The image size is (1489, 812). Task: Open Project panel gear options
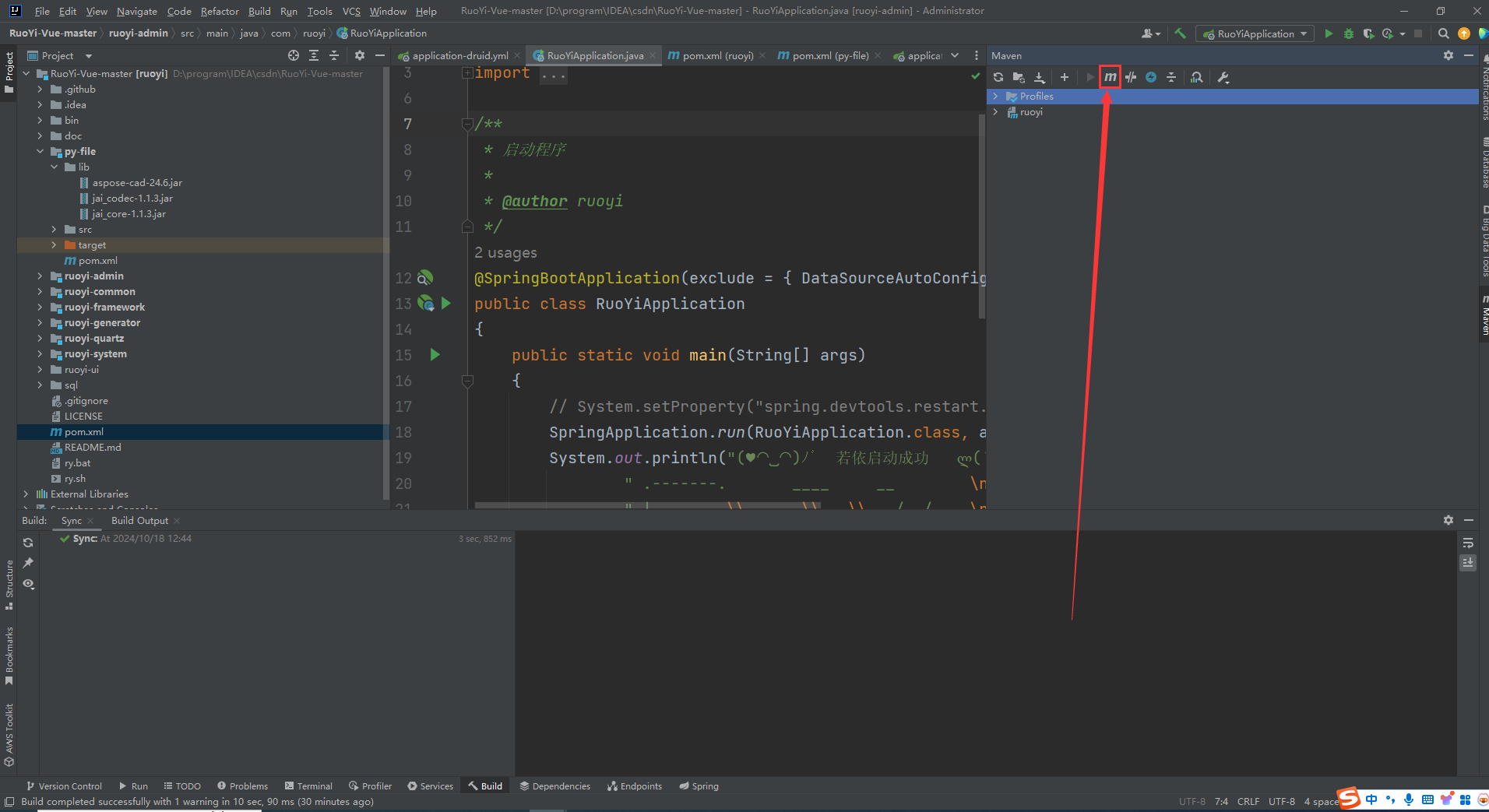click(360, 55)
